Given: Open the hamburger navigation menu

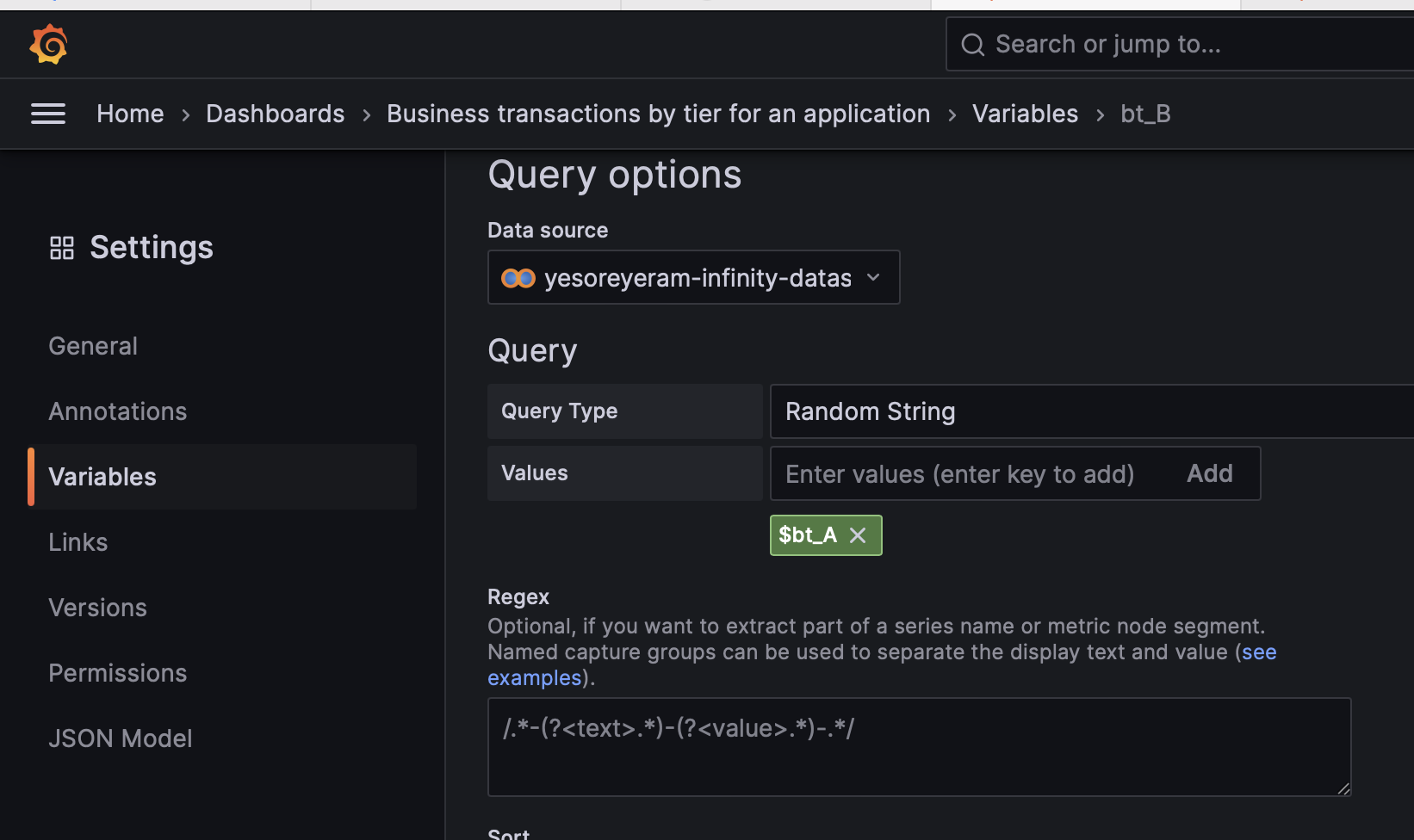Looking at the screenshot, I should pyautogui.click(x=48, y=114).
